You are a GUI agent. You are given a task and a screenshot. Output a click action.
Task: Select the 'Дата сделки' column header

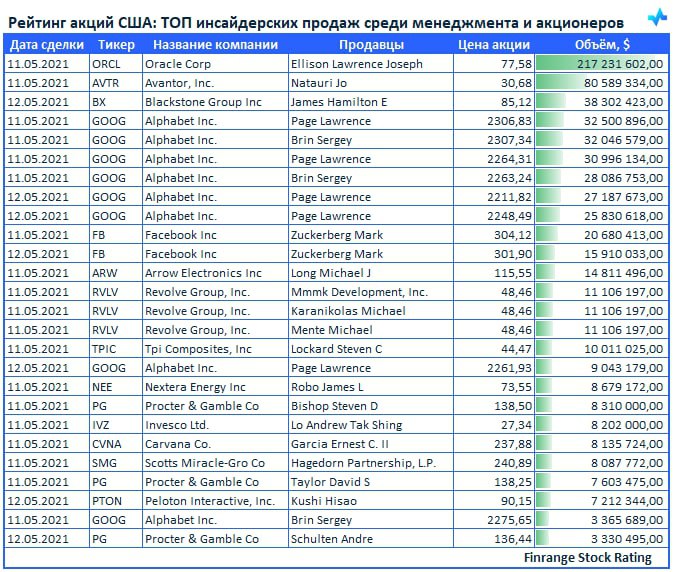47,45
